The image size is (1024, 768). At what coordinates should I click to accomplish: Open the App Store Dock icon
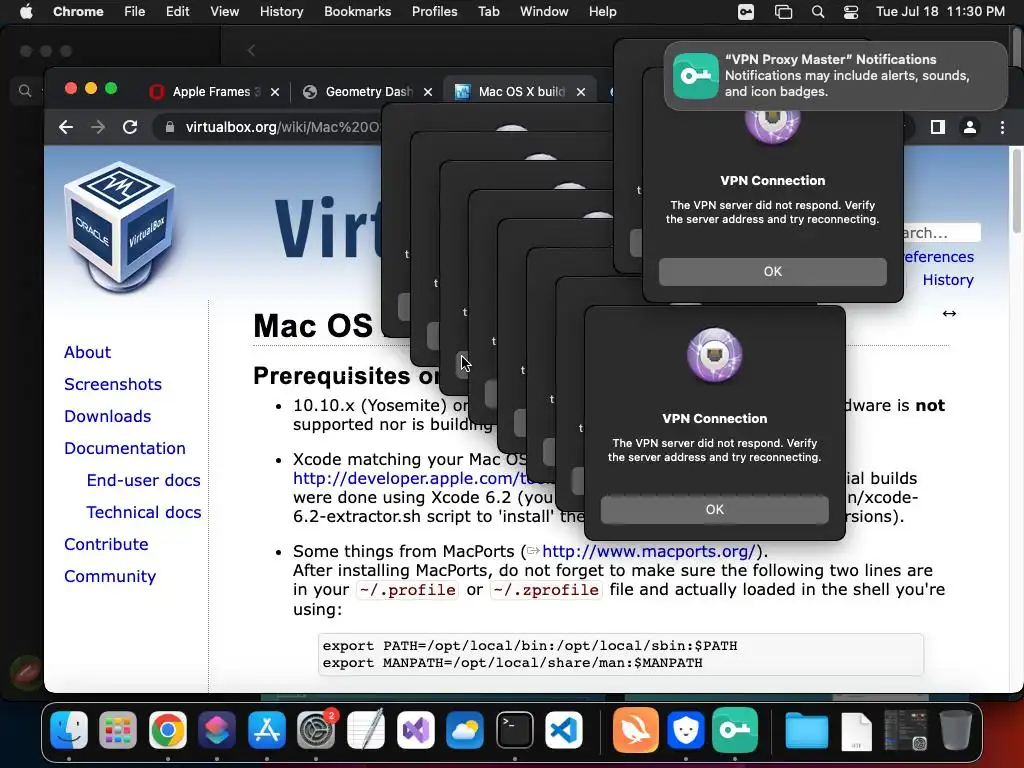click(266, 729)
